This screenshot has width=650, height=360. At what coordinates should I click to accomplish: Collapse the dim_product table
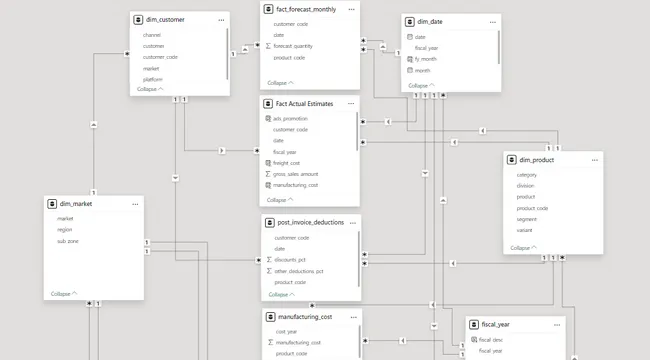coord(523,248)
